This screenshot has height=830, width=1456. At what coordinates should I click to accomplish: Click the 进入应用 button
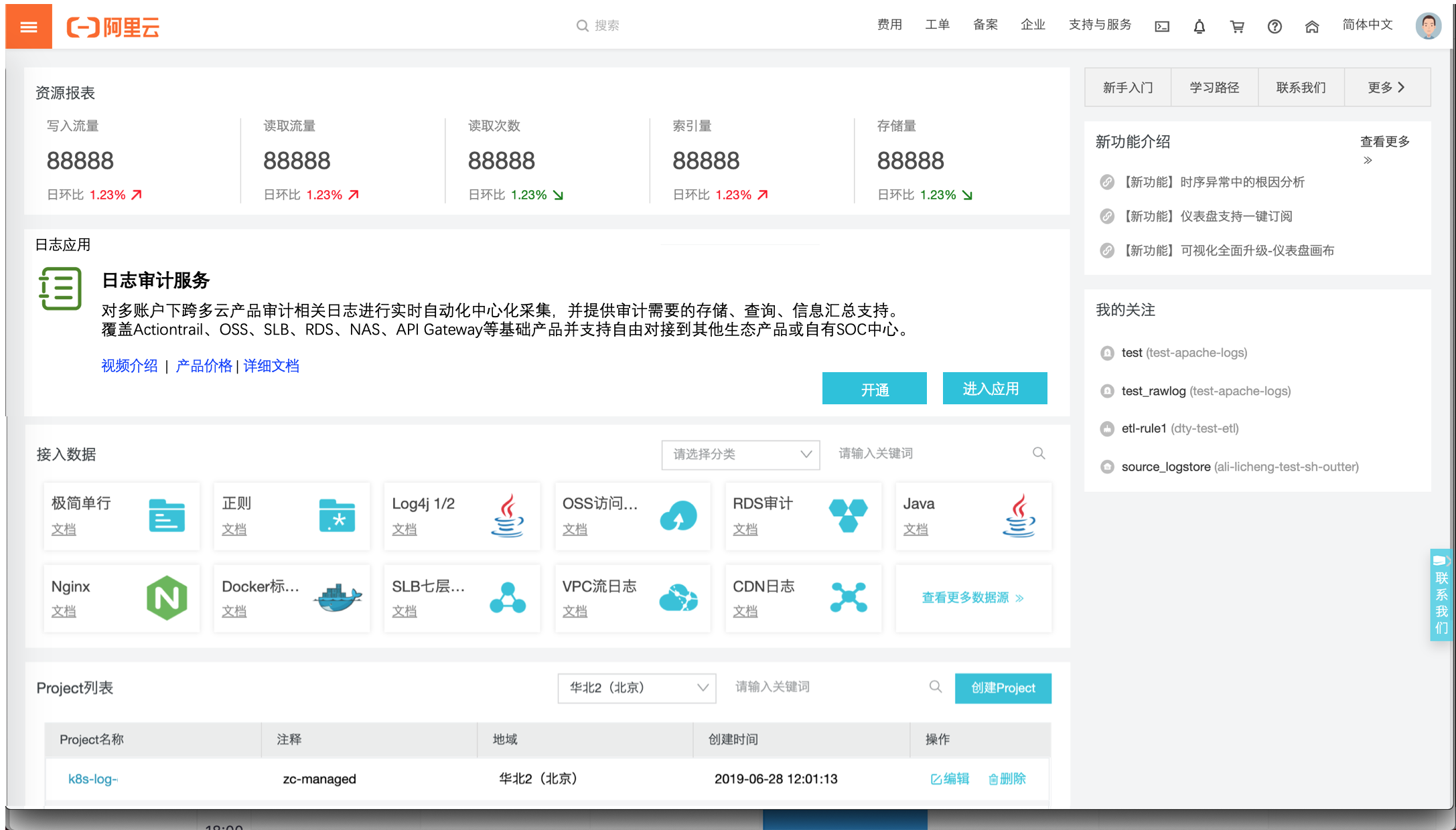click(995, 388)
